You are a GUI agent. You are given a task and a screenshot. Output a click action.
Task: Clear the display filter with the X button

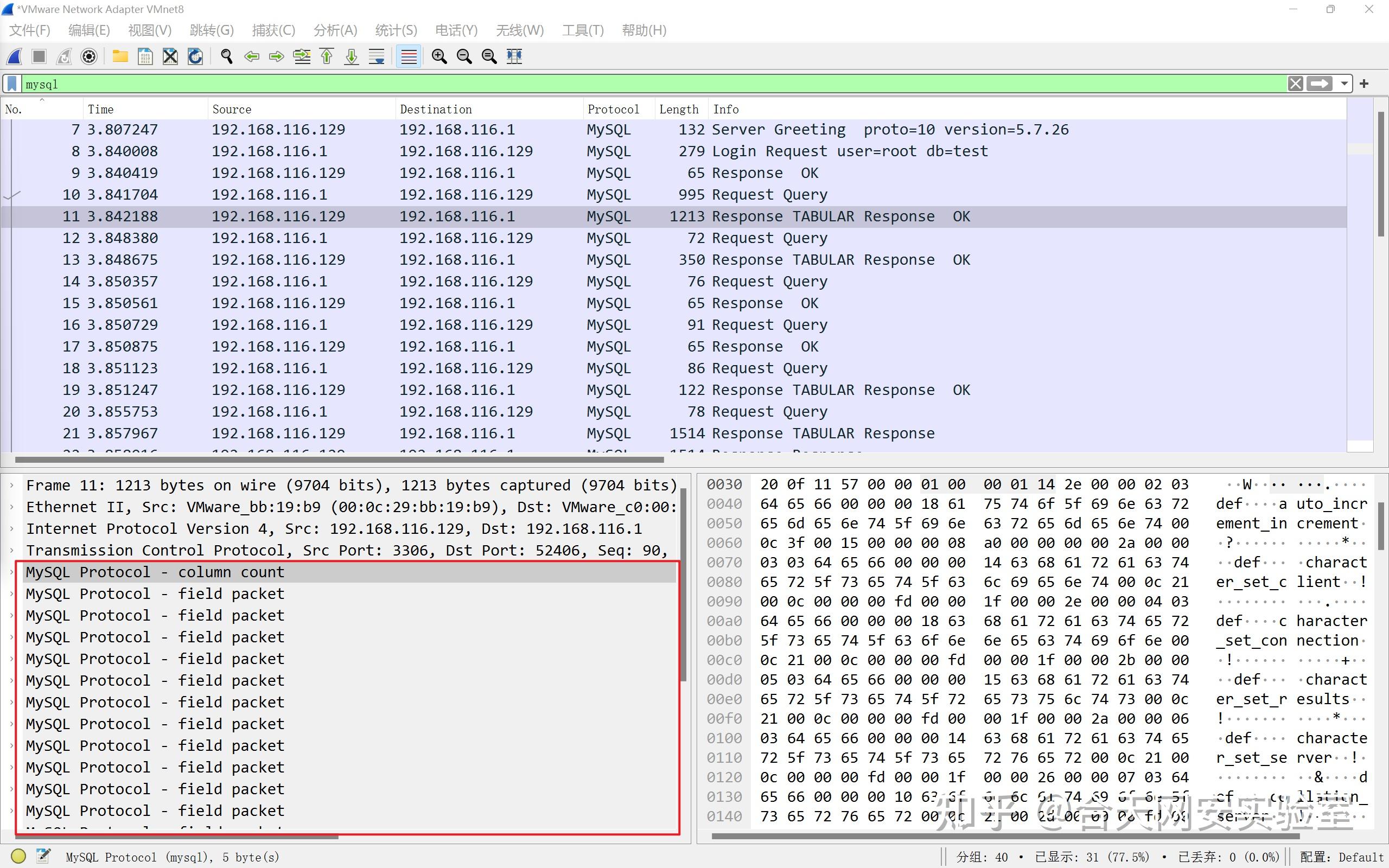coord(1296,84)
